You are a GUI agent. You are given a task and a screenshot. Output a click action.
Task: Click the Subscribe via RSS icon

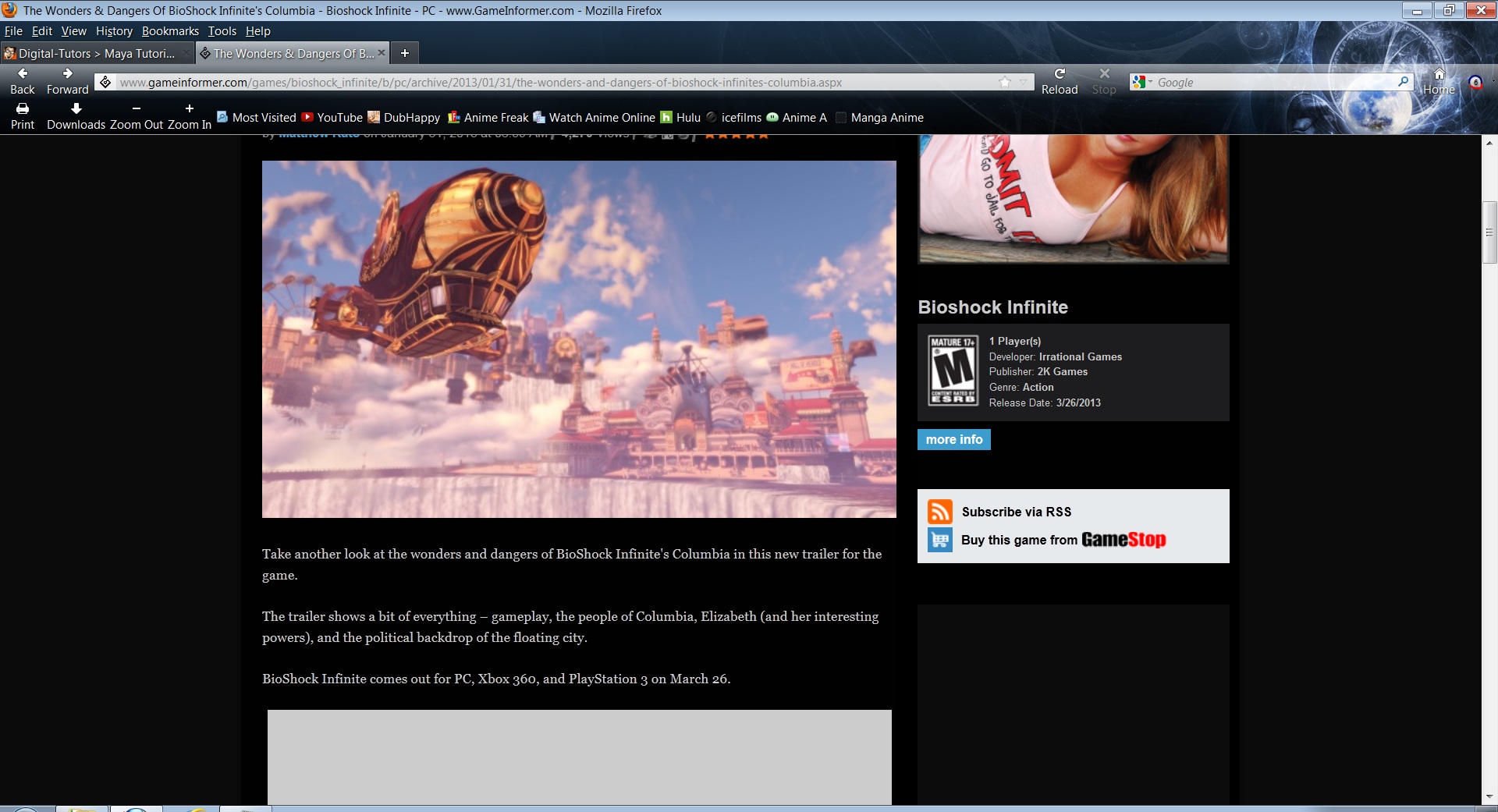coord(939,512)
